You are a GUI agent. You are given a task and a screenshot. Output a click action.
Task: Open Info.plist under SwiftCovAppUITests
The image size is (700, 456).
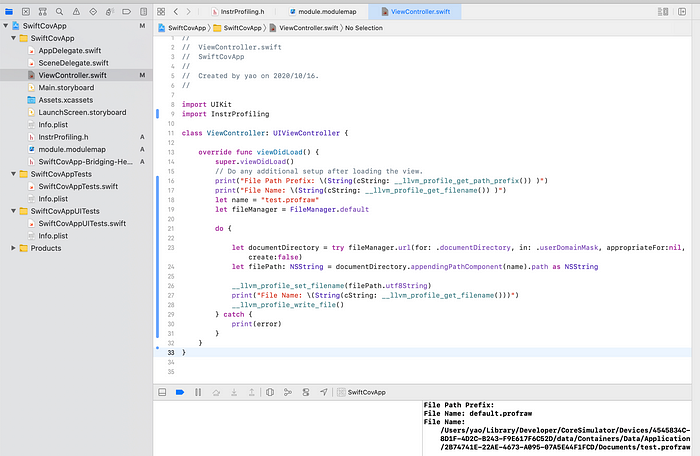pos(53,236)
